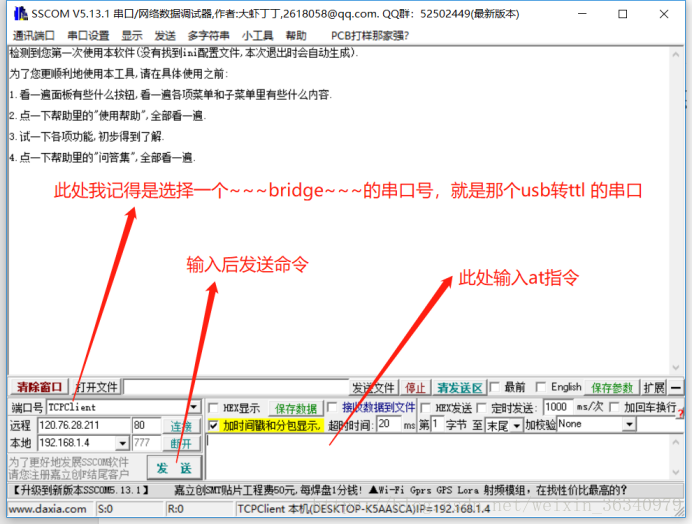Enable the HEX显示 checkbox
693x525 pixels.
(x=213, y=407)
